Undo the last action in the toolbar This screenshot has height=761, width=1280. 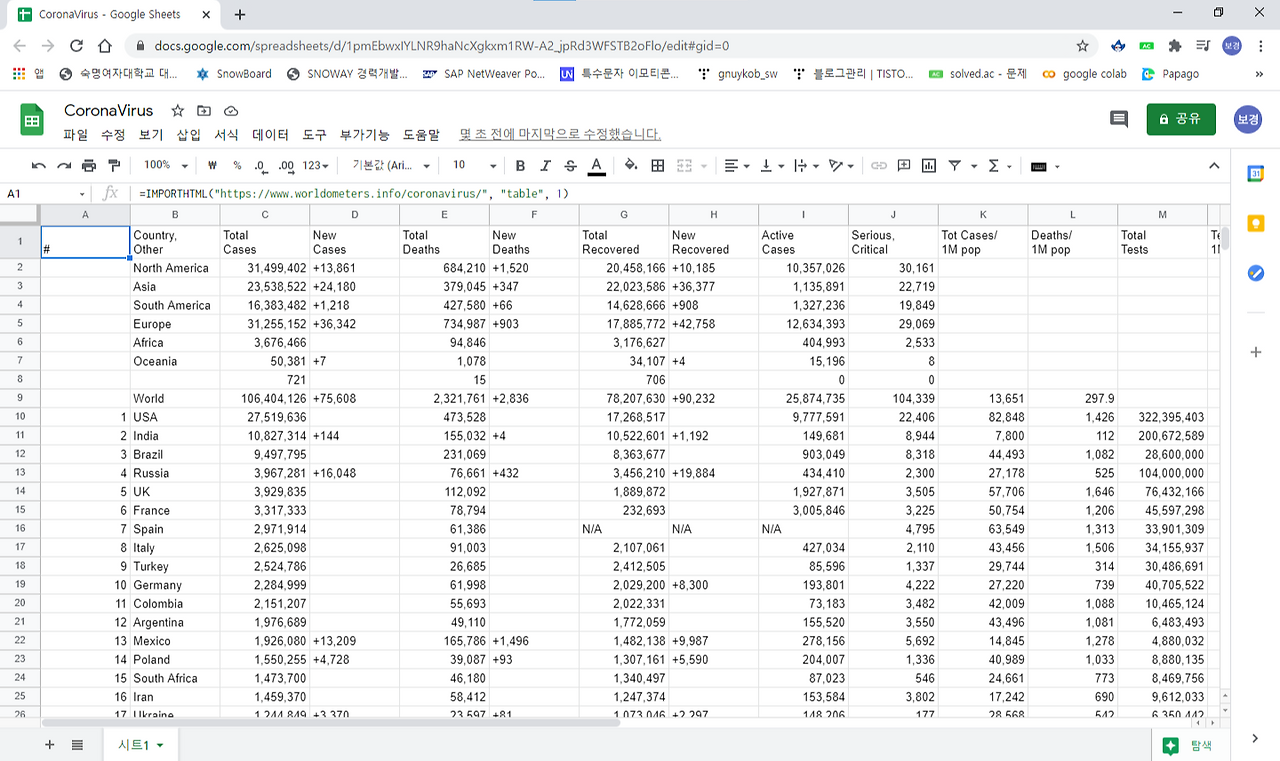[x=39, y=166]
